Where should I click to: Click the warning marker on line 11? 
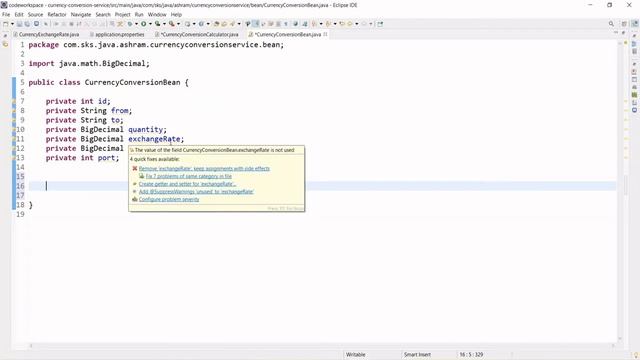pyautogui.click(x=13, y=139)
